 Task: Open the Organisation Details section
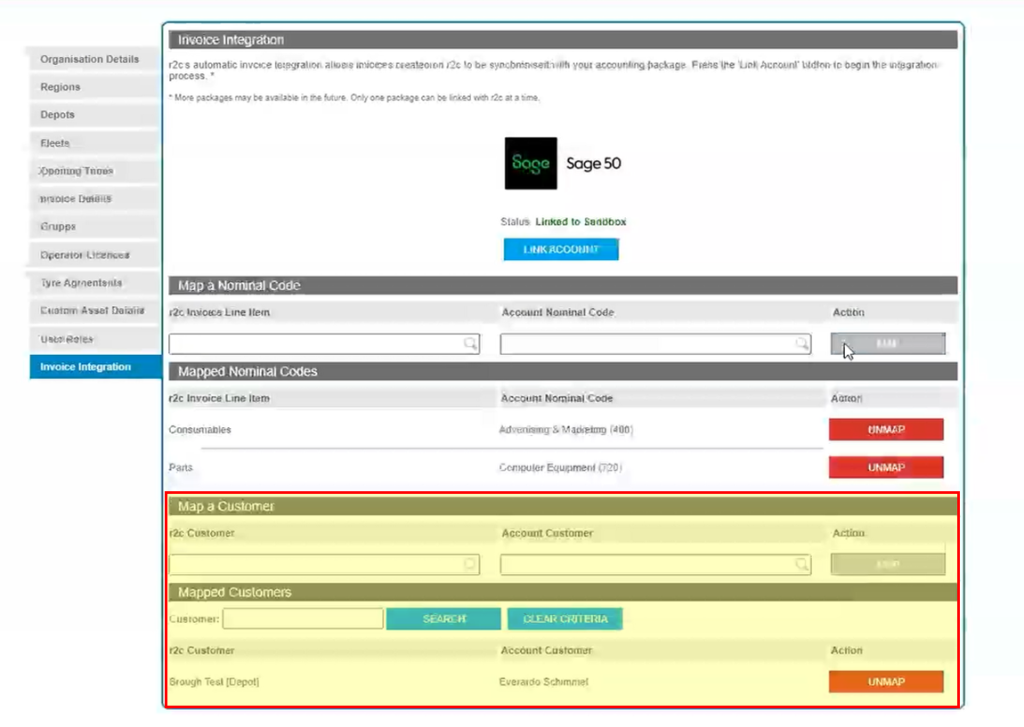90,59
